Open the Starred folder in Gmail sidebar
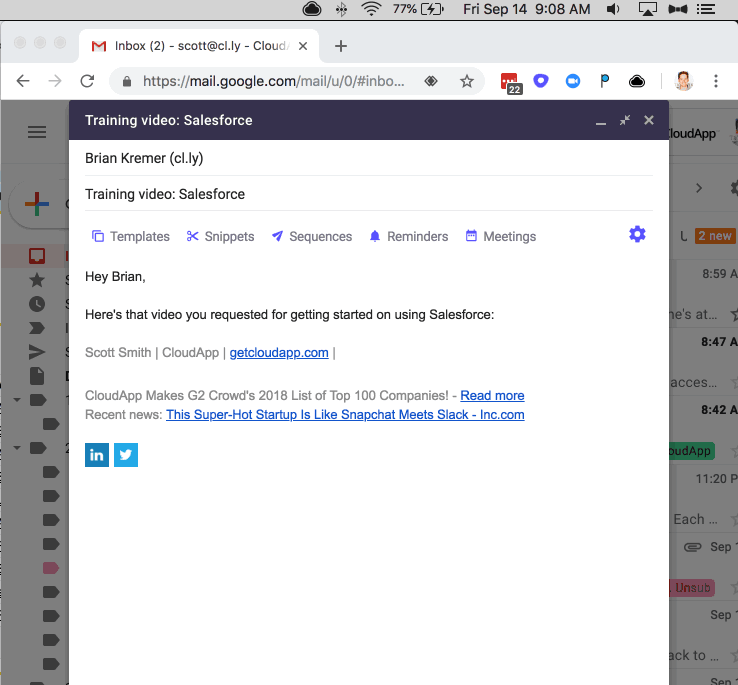Screen dimensions: 738x685 (x=37, y=280)
